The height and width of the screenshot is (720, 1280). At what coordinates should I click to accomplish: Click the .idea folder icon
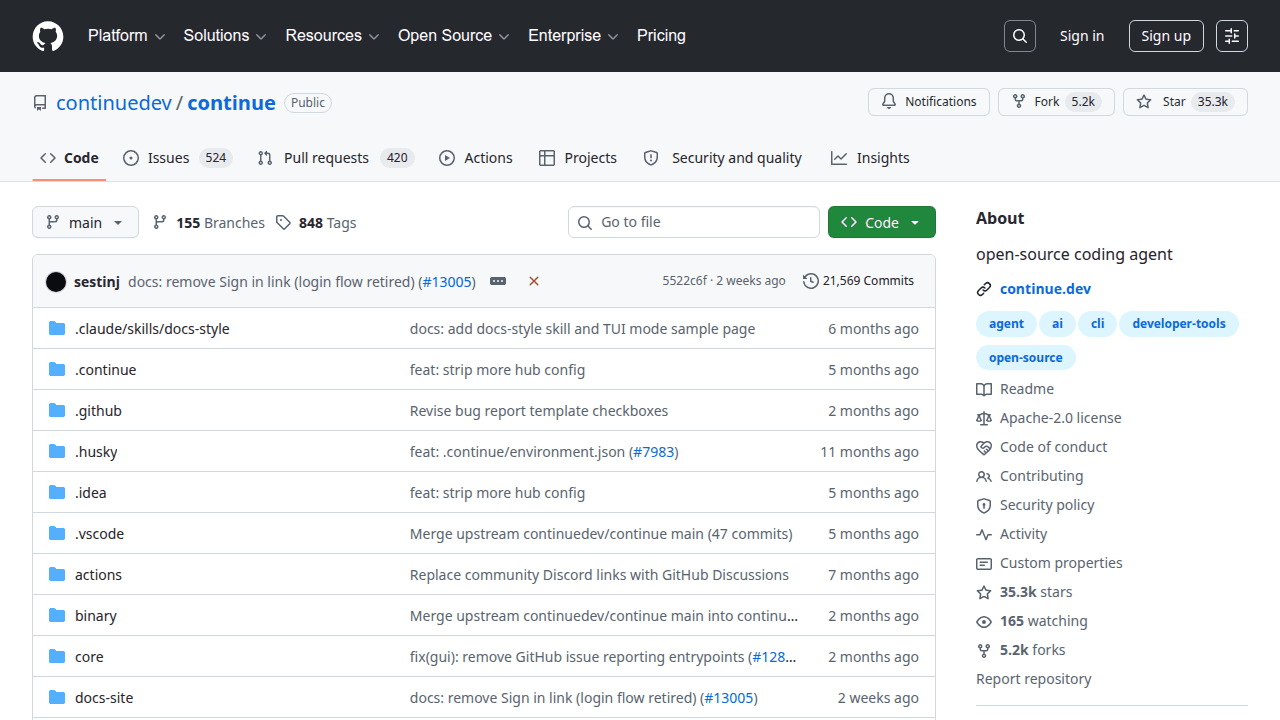pyautogui.click(x=57, y=493)
